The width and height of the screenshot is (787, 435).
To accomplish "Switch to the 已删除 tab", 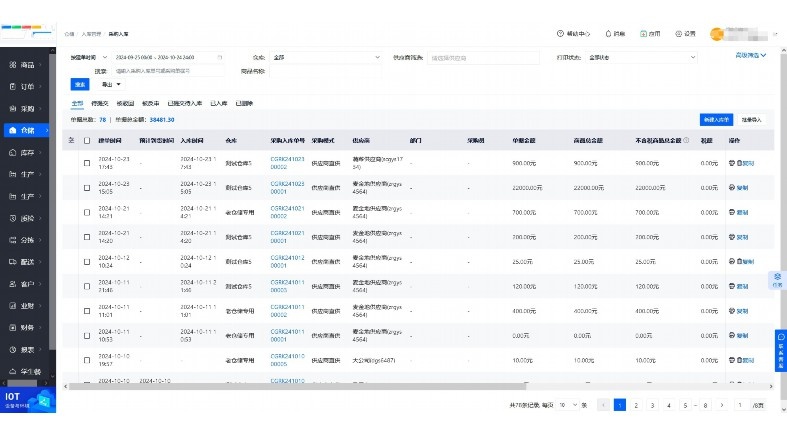I will [x=244, y=103].
